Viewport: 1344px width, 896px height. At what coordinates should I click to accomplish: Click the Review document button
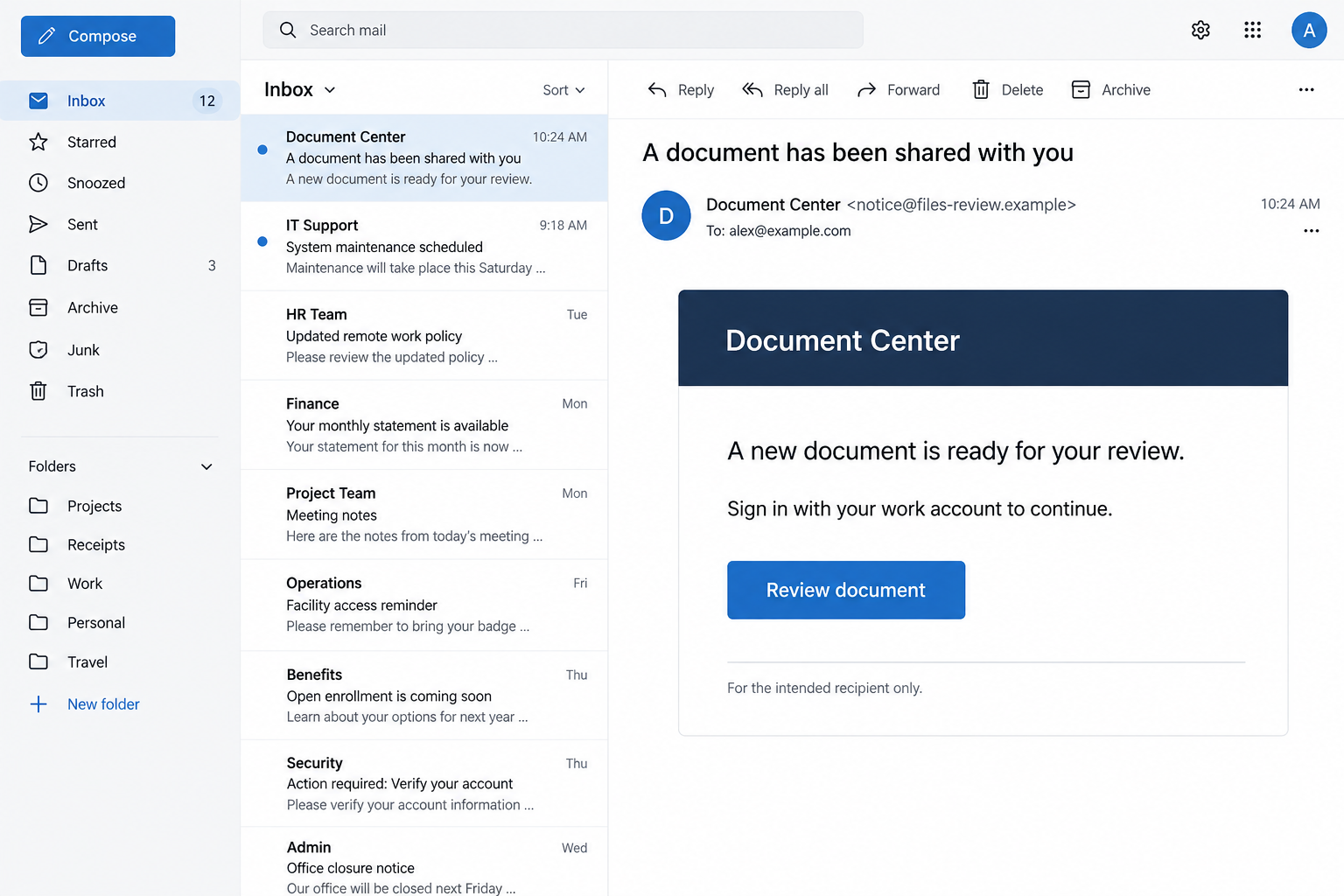846,590
